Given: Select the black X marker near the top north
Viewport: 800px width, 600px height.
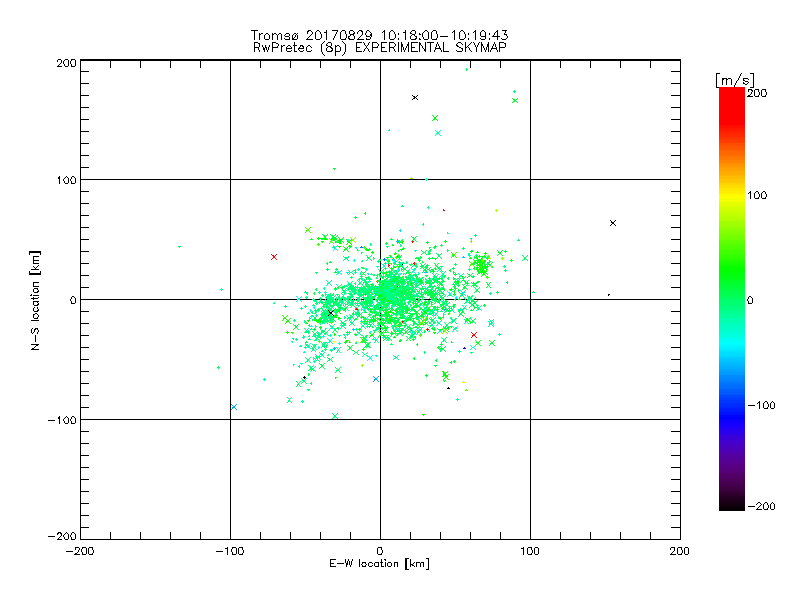Looking at the screenshot, I should pos(415,97).
